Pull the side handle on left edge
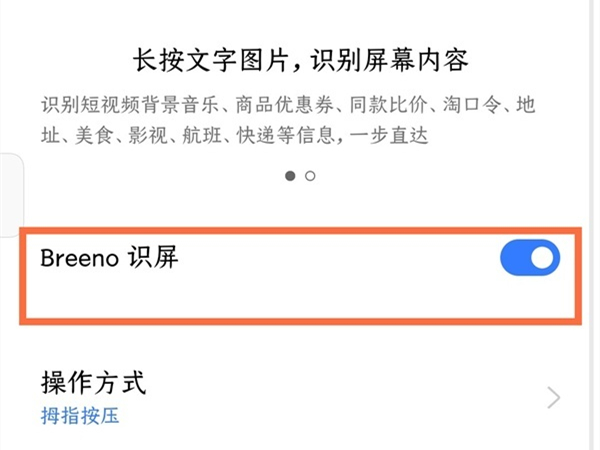The height and width of the screenshot is (450, 600). 8,190
